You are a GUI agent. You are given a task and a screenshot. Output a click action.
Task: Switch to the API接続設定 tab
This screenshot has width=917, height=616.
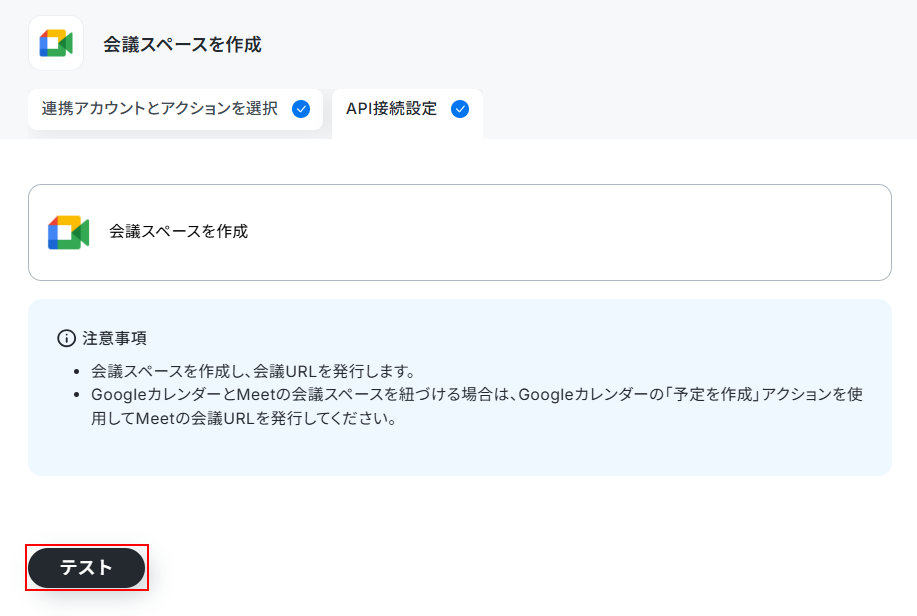click(408, 113)
